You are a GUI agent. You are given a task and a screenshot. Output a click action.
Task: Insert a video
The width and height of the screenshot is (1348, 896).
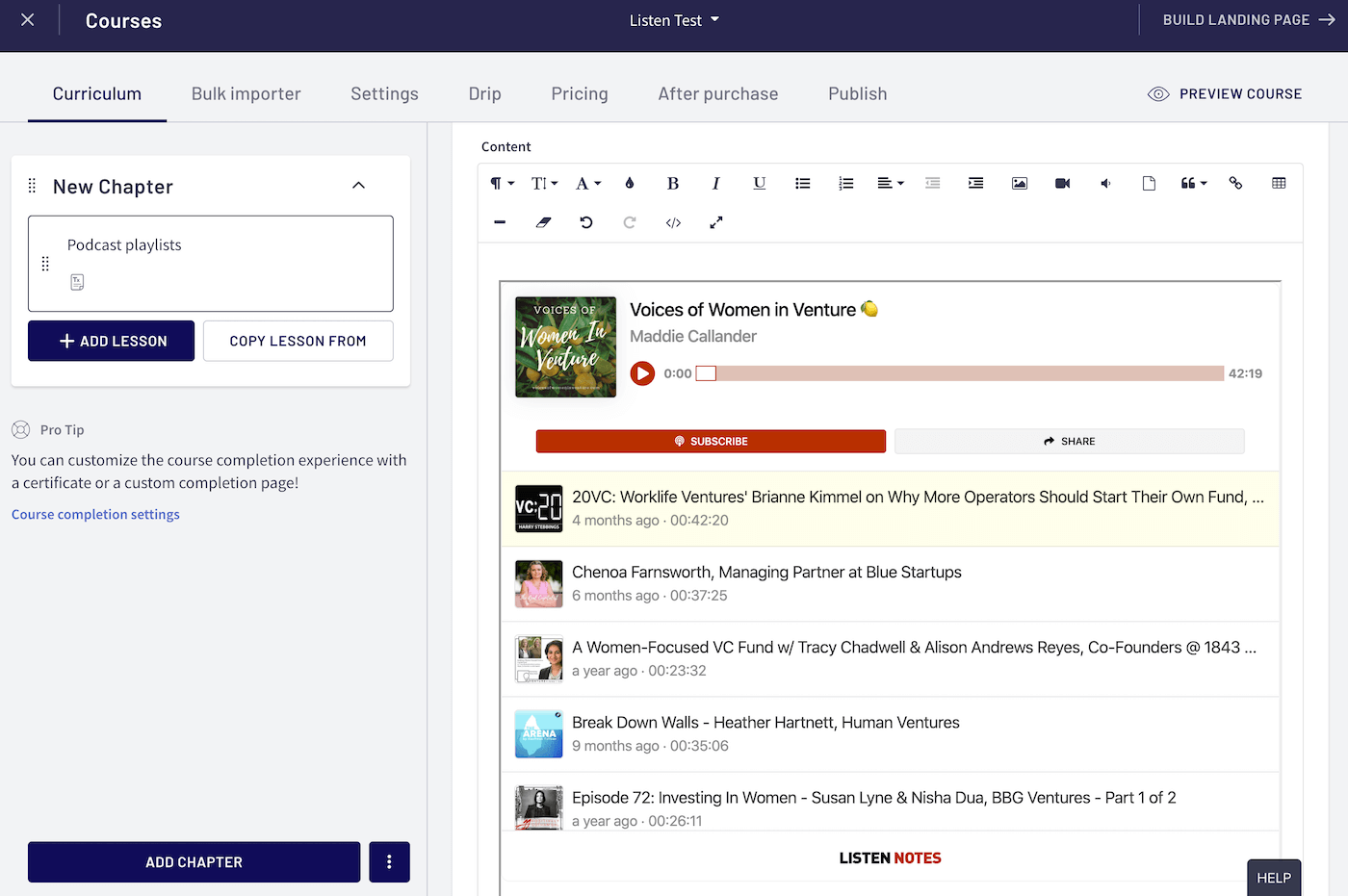1063,184
